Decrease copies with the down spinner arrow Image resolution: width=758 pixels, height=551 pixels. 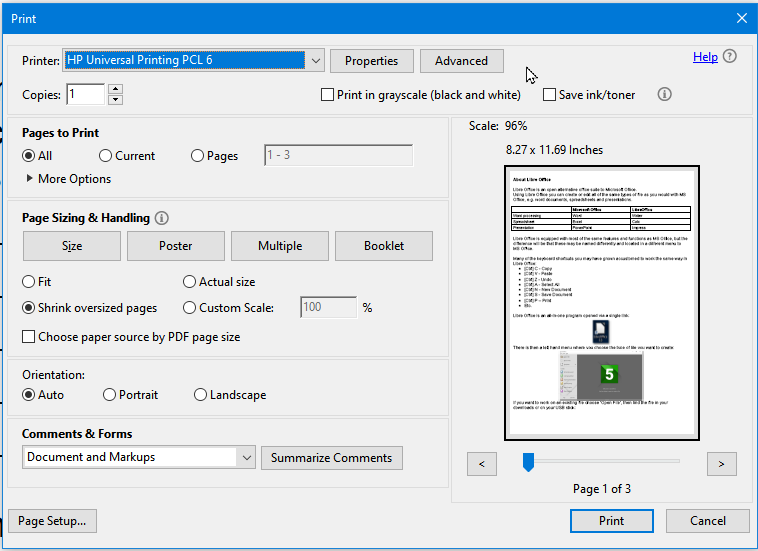click(115, 100)
